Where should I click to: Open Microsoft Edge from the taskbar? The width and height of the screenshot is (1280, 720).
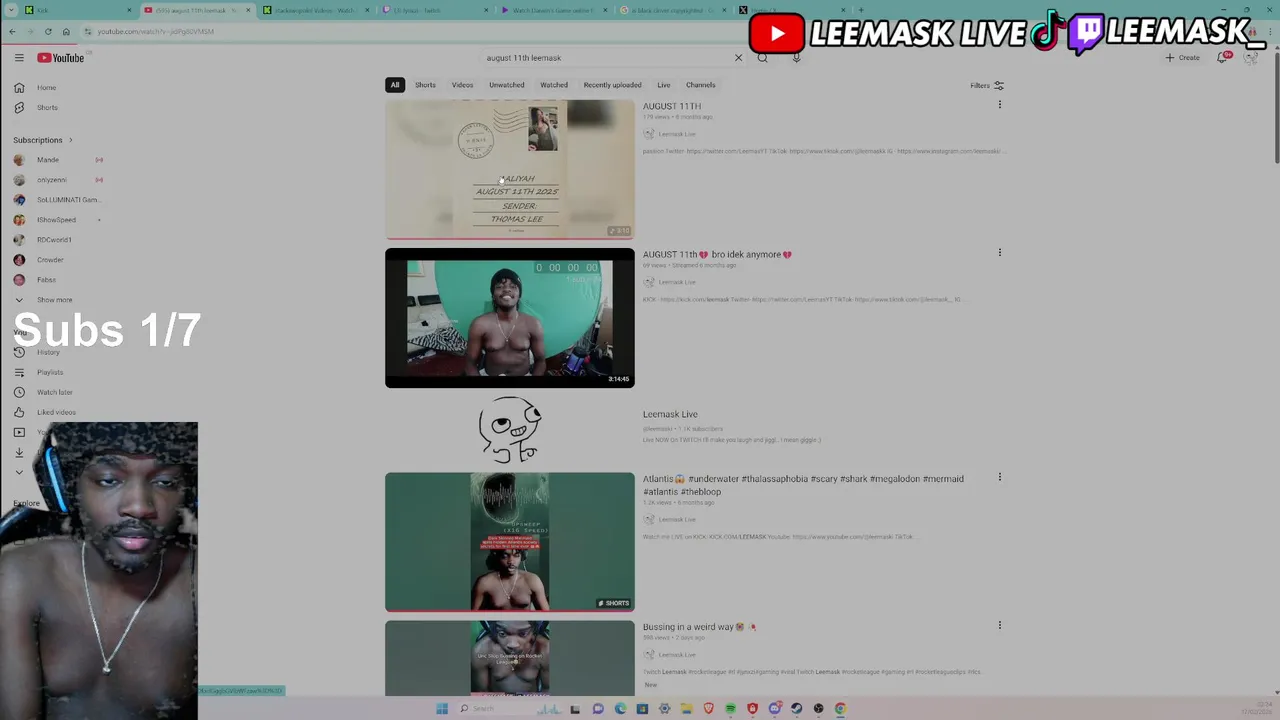(620, 709)
